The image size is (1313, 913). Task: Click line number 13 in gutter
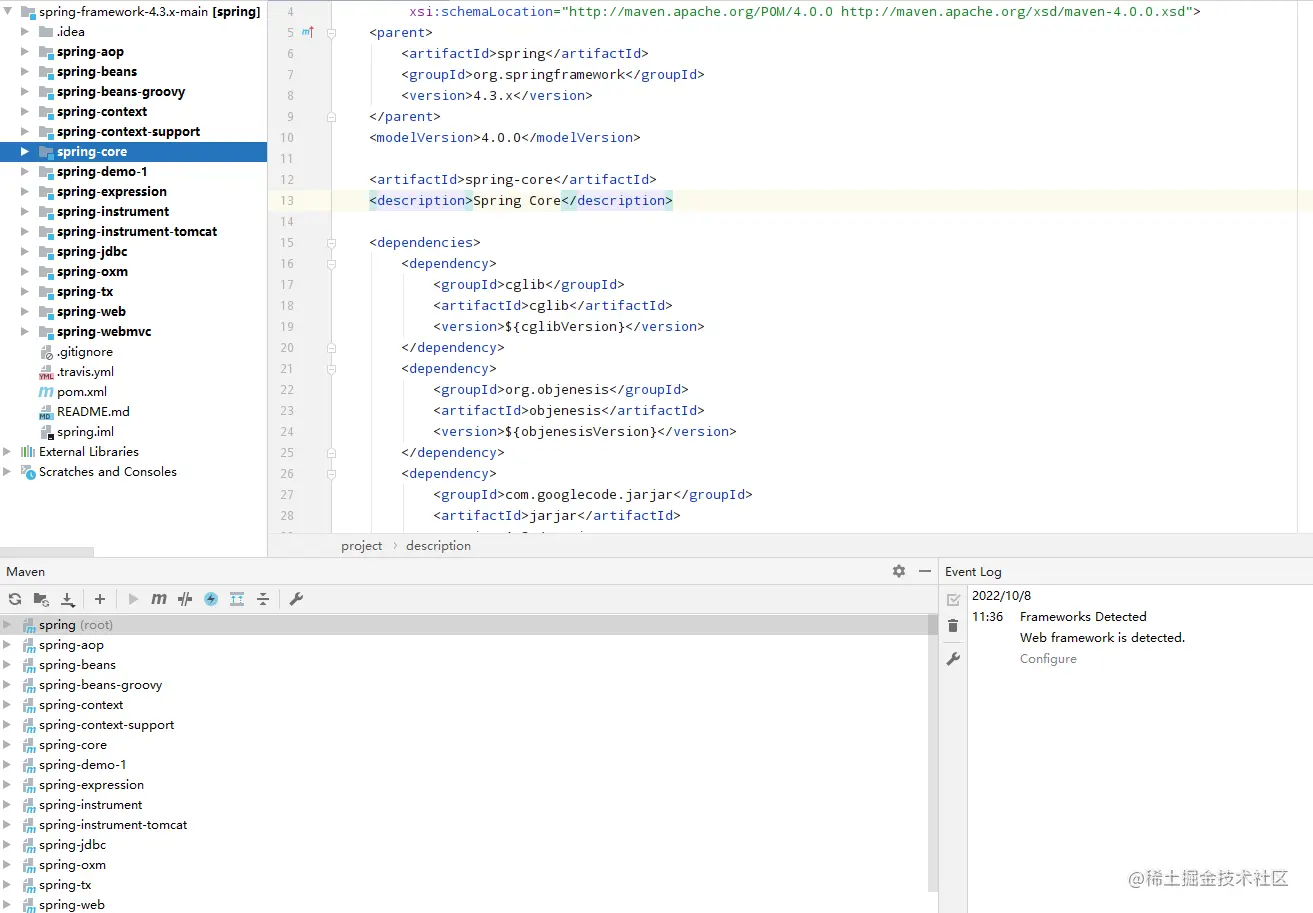[287, 201]
